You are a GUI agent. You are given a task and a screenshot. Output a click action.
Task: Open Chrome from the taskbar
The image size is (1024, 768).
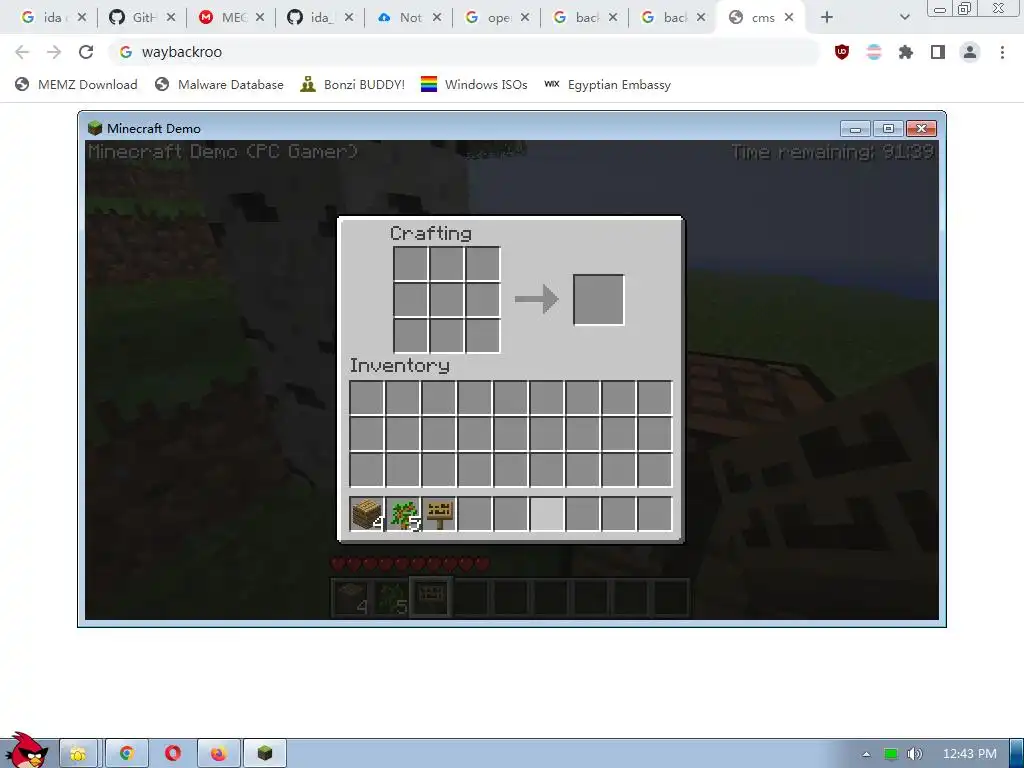(127, 754)
